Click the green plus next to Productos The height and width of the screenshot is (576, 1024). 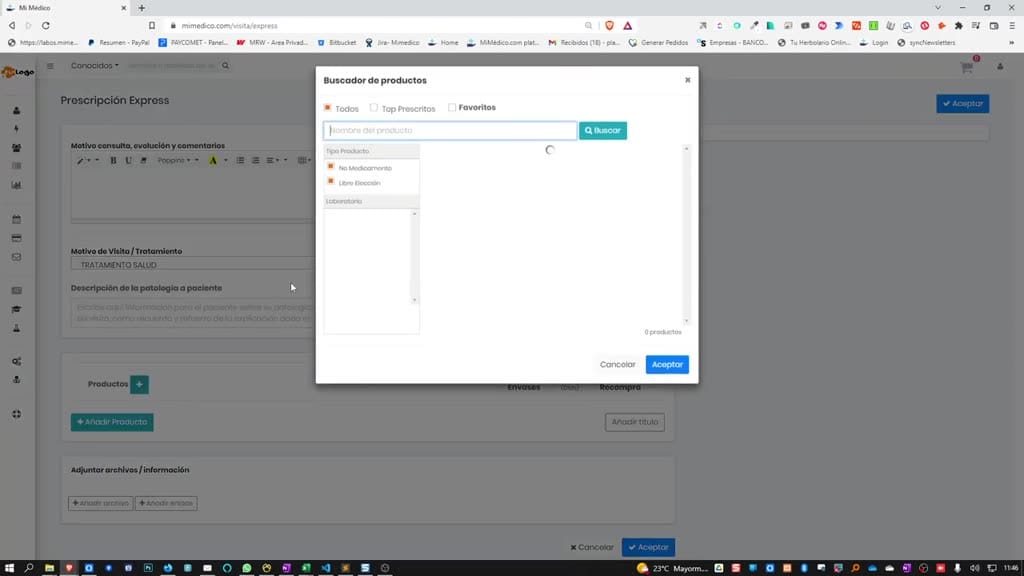pos(139,385)
